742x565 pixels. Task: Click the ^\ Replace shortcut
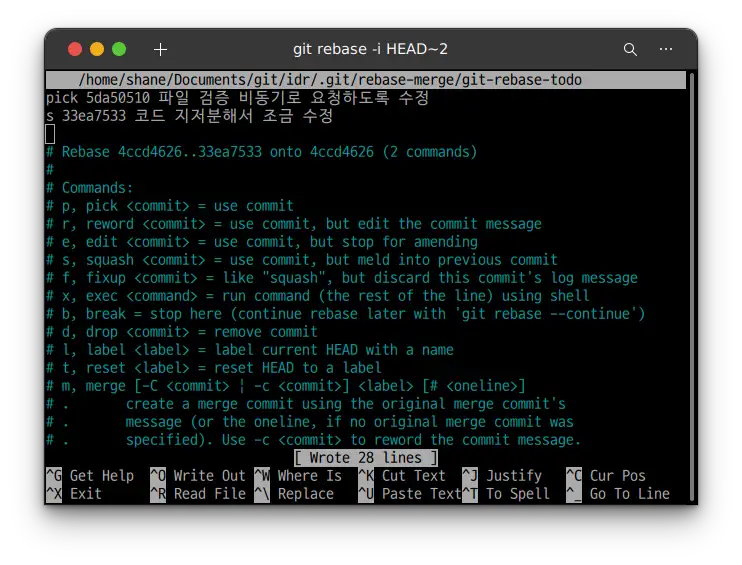[x=294, y=494]
